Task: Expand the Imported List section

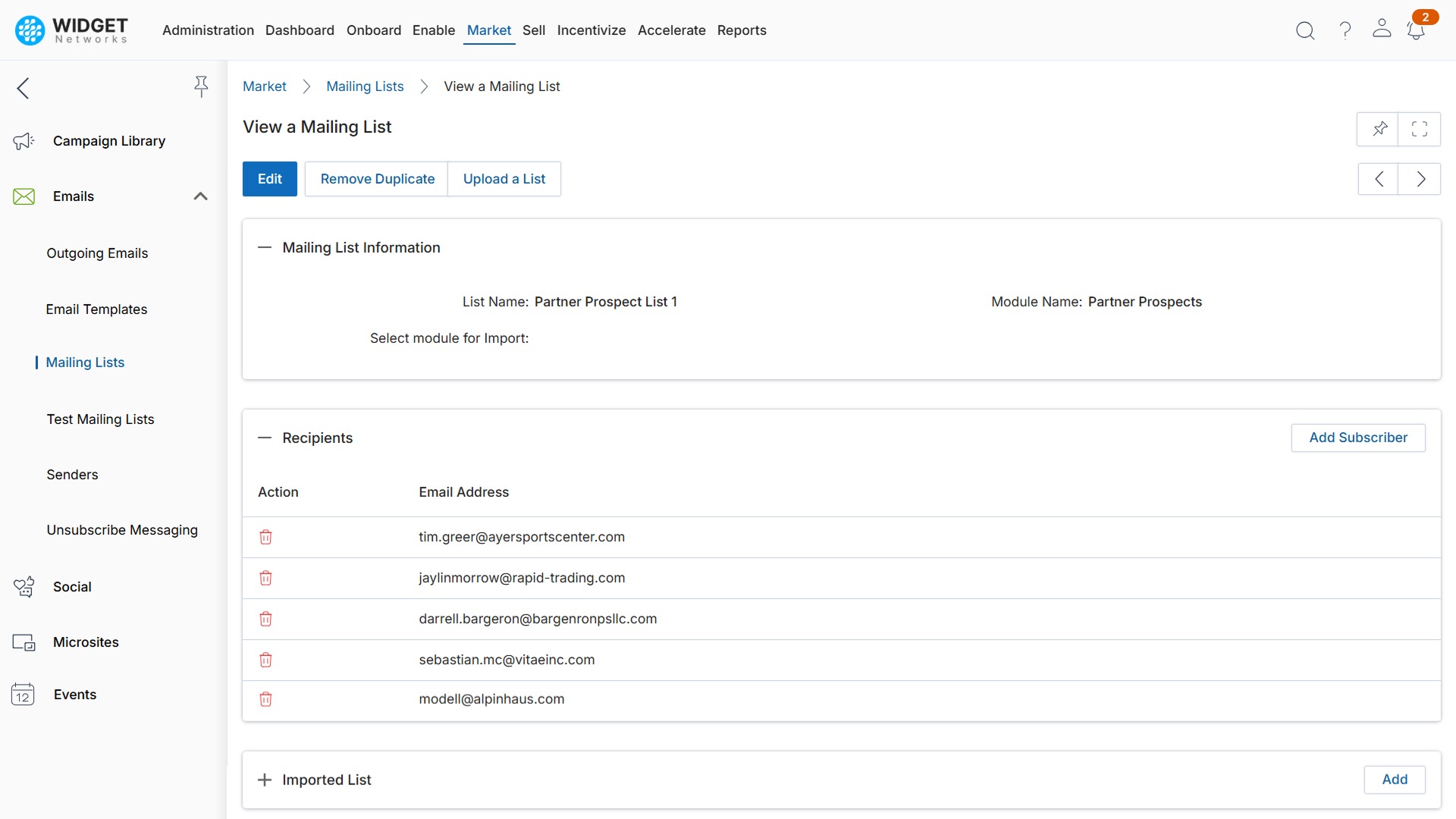Action: click(x=264, y=780)
